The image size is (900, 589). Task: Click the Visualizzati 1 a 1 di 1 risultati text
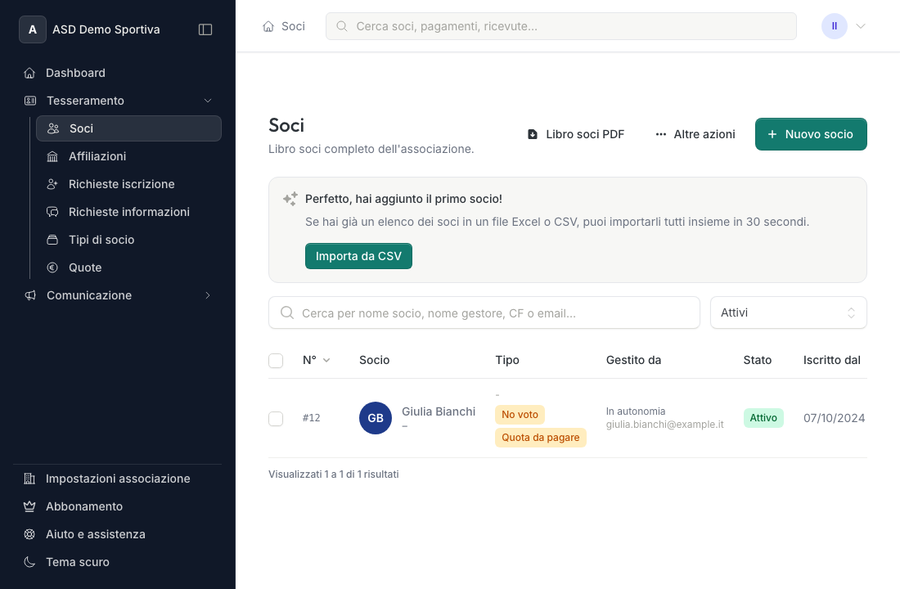point(333,474)
